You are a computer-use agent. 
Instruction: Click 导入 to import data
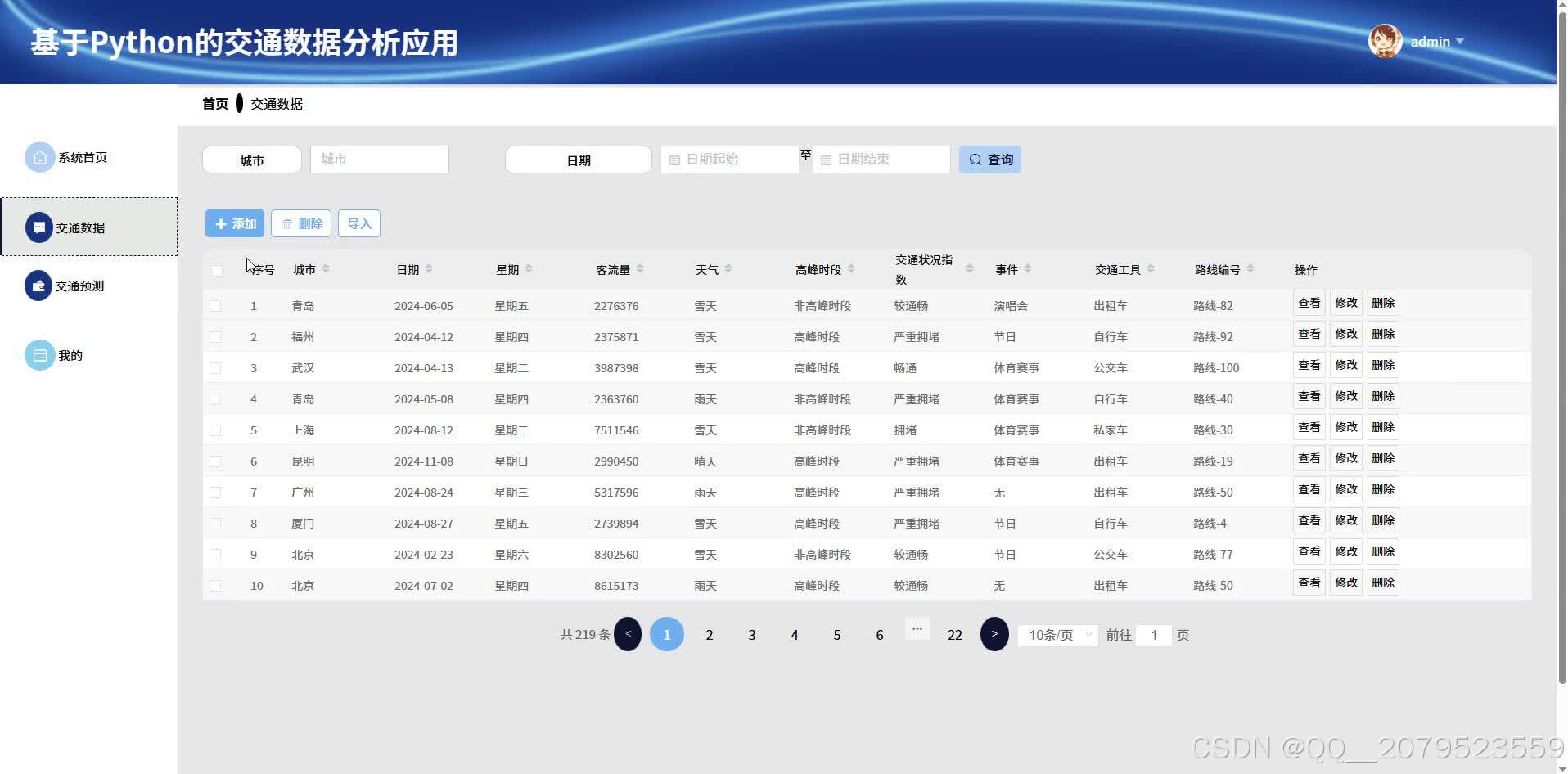pos(358,223)
